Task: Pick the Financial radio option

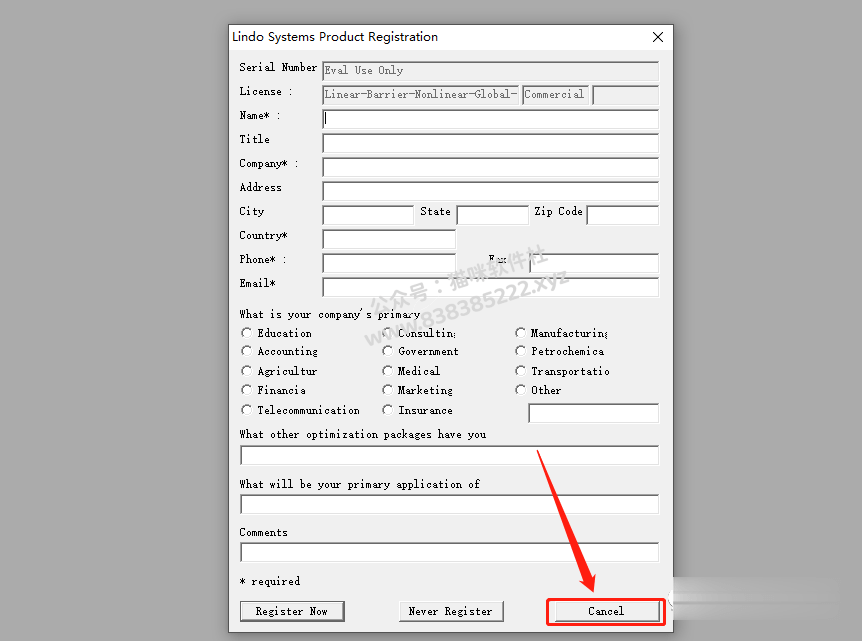Action: tap(246, 390)
